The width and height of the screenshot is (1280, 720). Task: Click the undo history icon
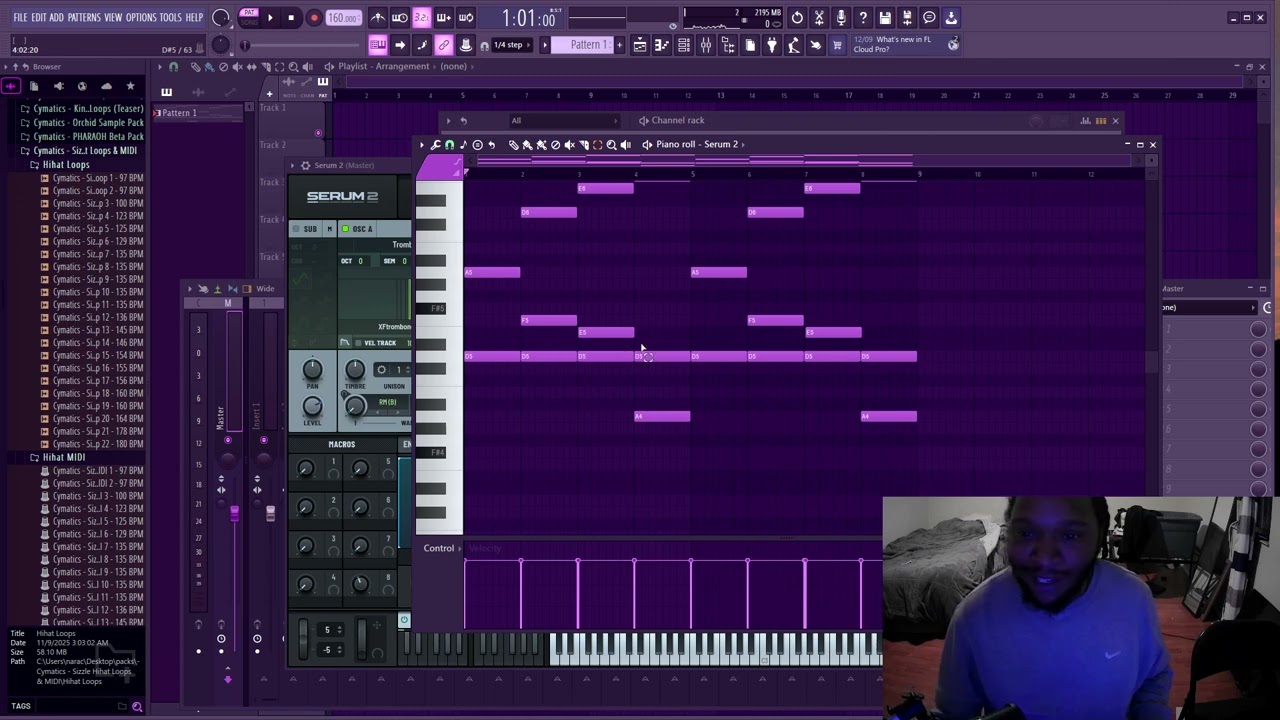(x=797, y=17)
